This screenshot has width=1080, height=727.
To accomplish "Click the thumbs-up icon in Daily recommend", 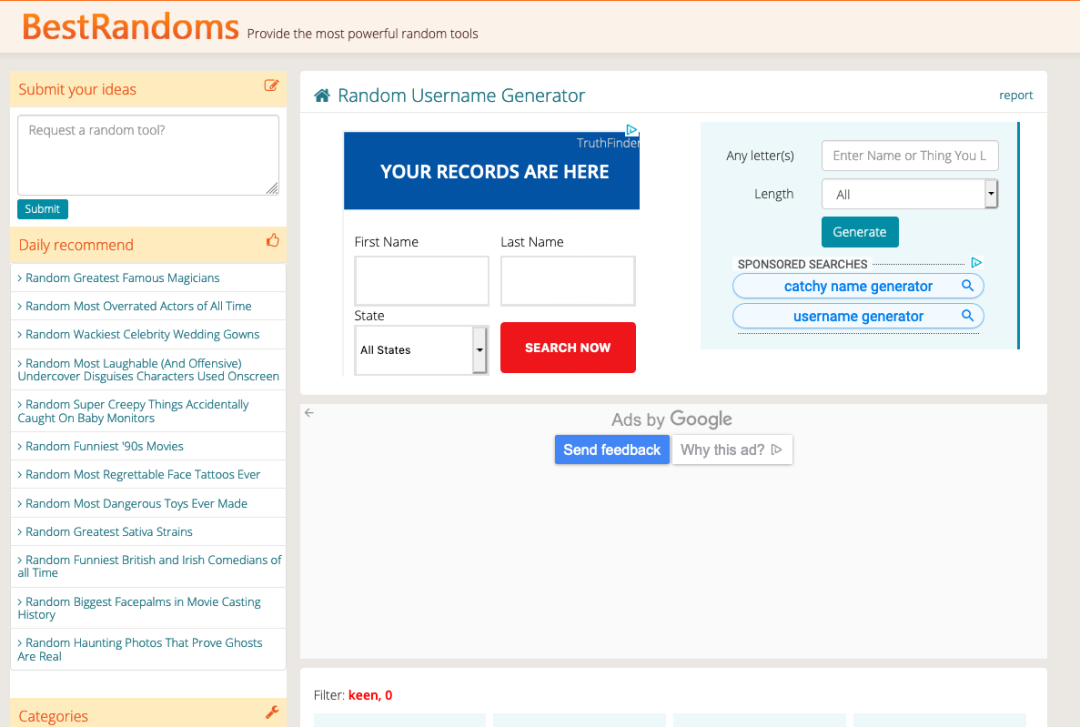I will (x=273, y=240).
